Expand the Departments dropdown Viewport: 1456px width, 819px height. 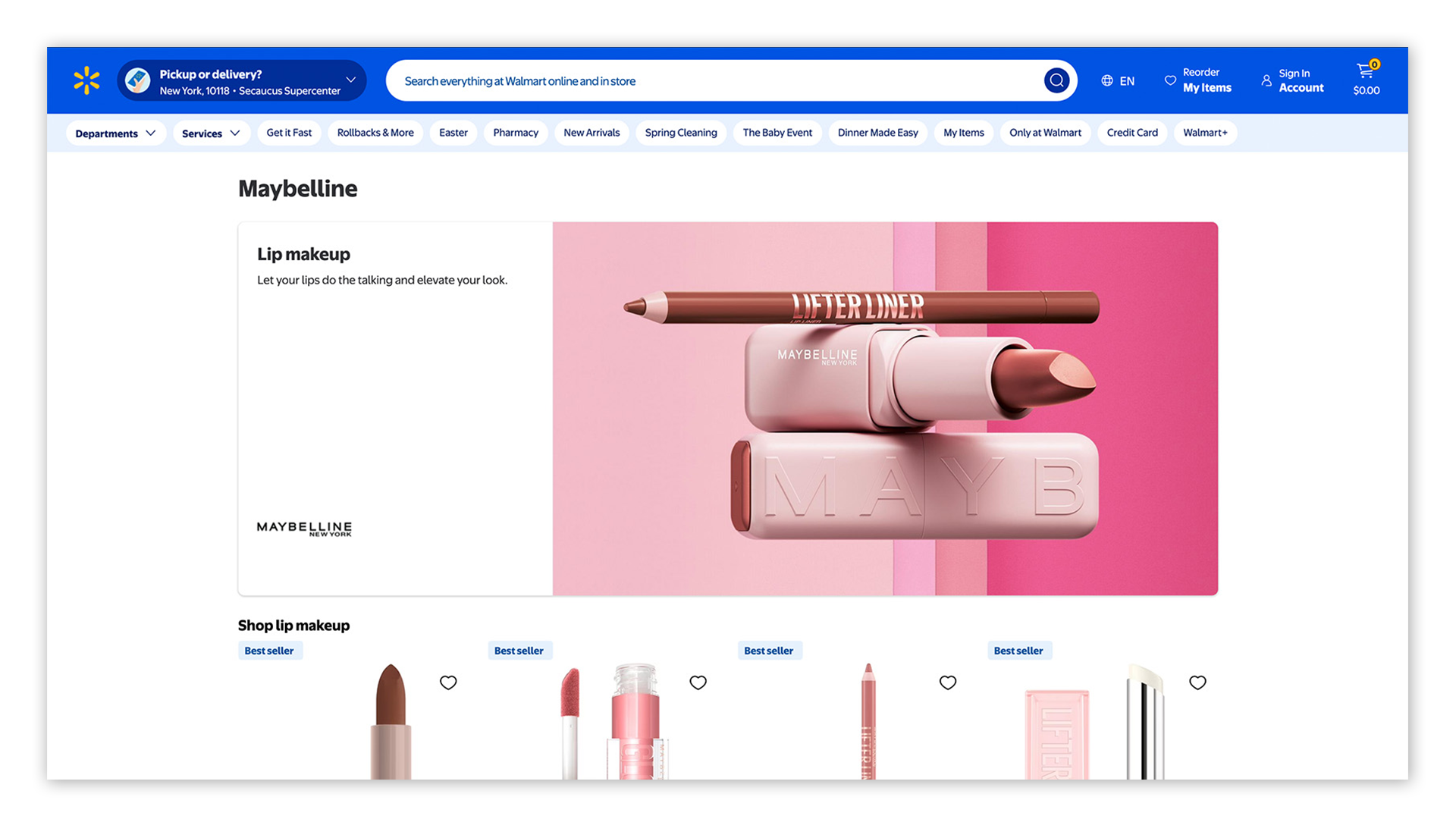point(115,133)
